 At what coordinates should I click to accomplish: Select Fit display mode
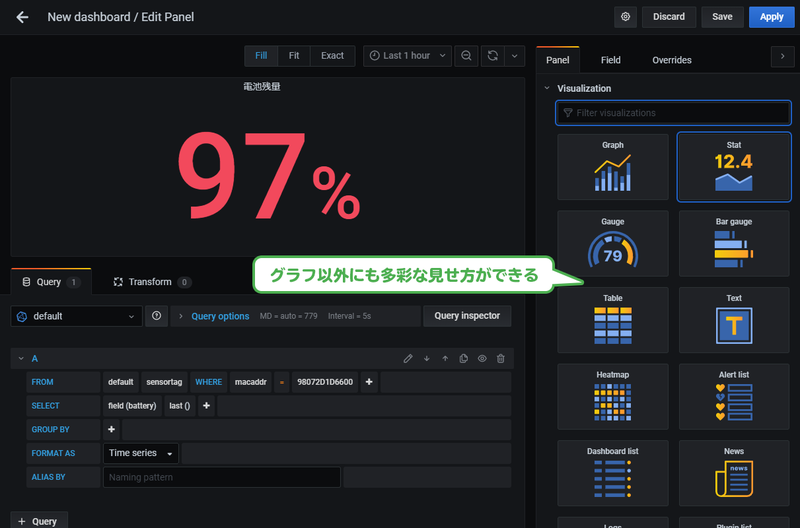click(x=294, y=56)
